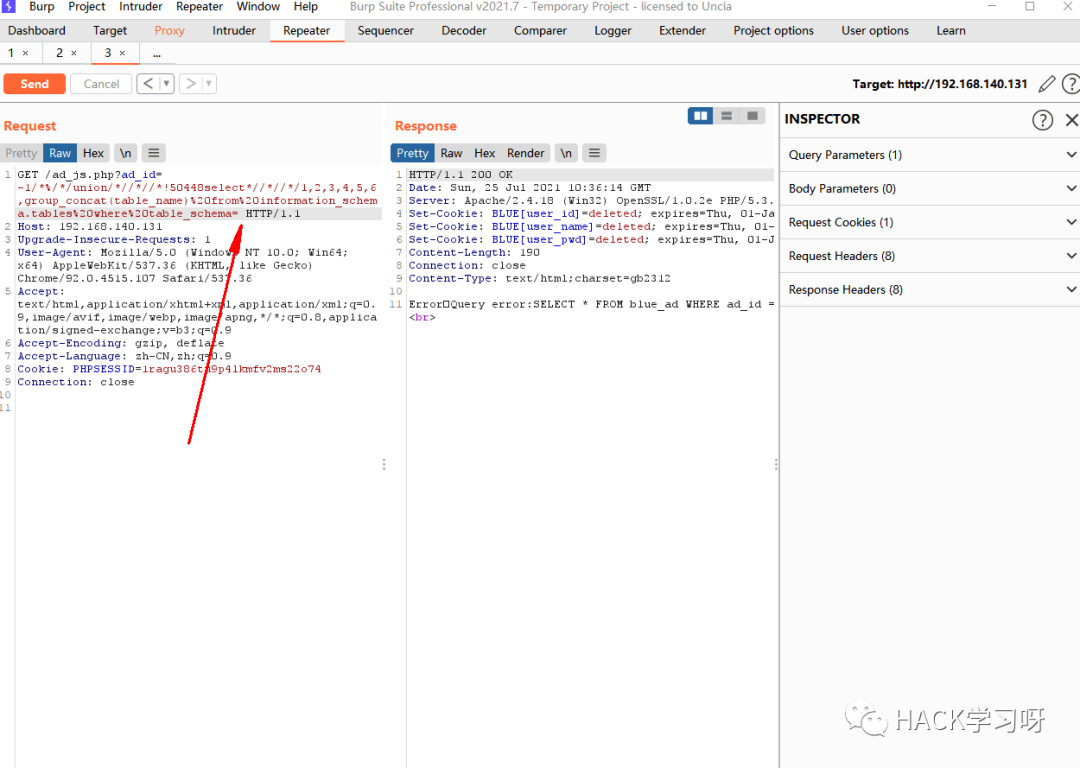Image resolution: width=1080 pixels, height=768 pixels.
Task: Open forward history dropdown arrow
Action: click(209, 84)
